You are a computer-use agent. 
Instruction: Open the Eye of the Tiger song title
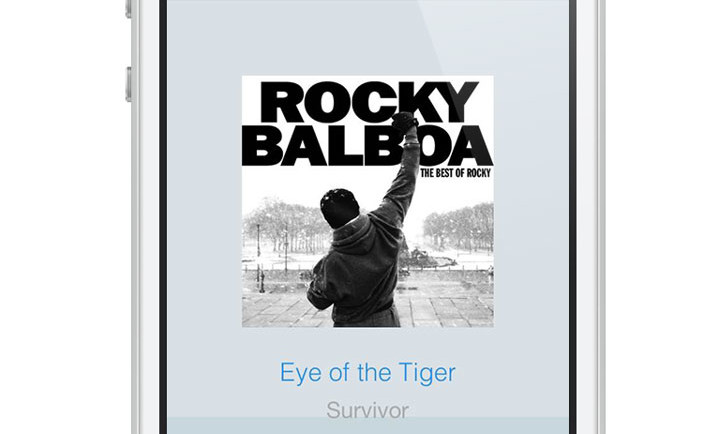coord(368,373)
